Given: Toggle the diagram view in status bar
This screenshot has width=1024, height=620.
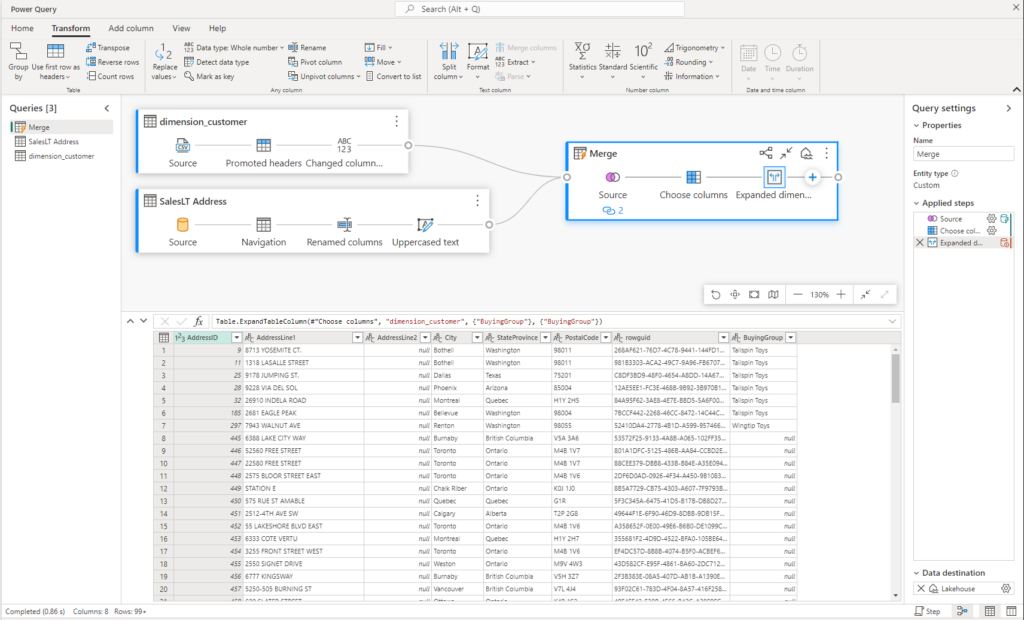Looking at the screenshot, I should coord(962,612).
